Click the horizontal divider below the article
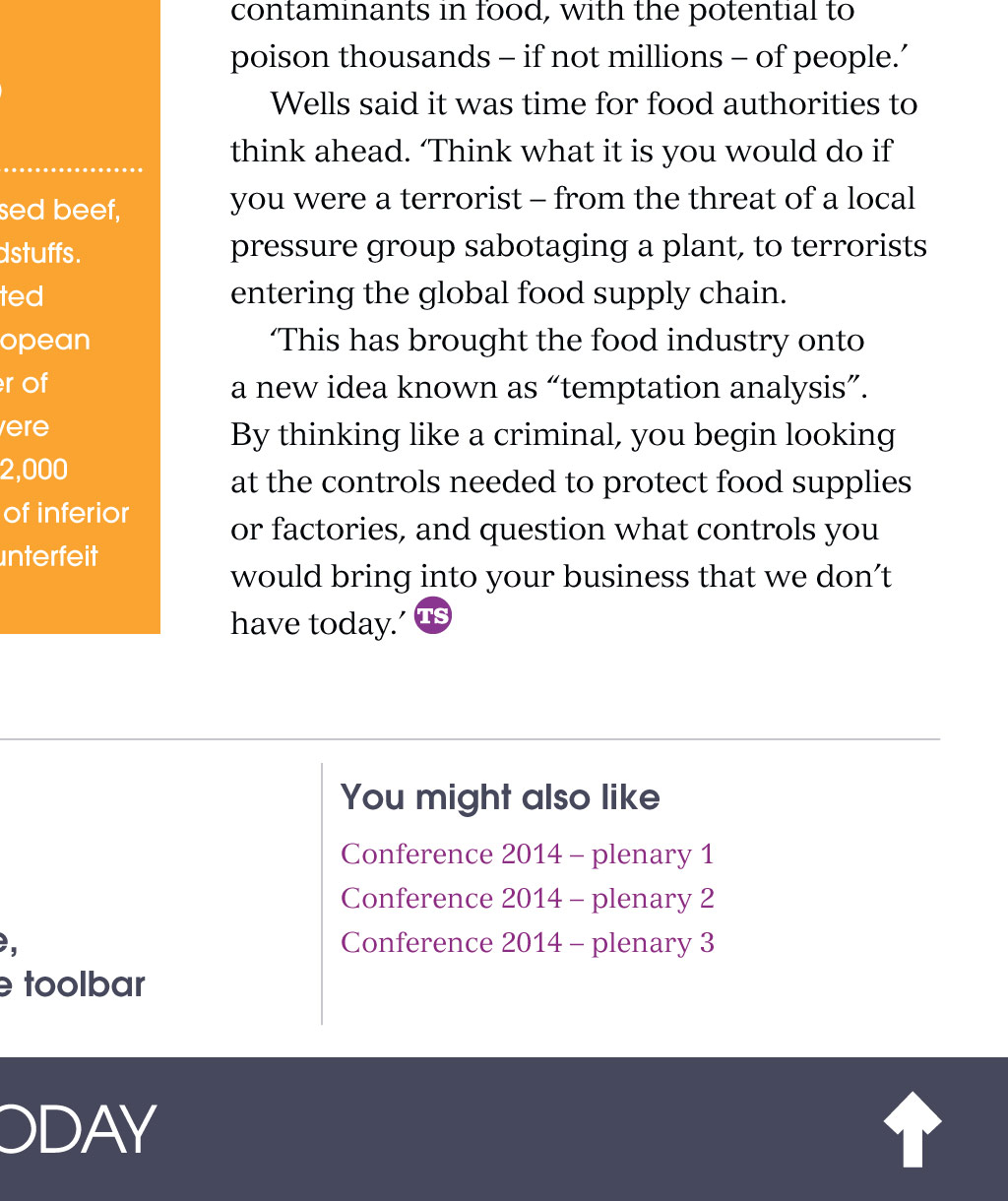 click(470, 739)
